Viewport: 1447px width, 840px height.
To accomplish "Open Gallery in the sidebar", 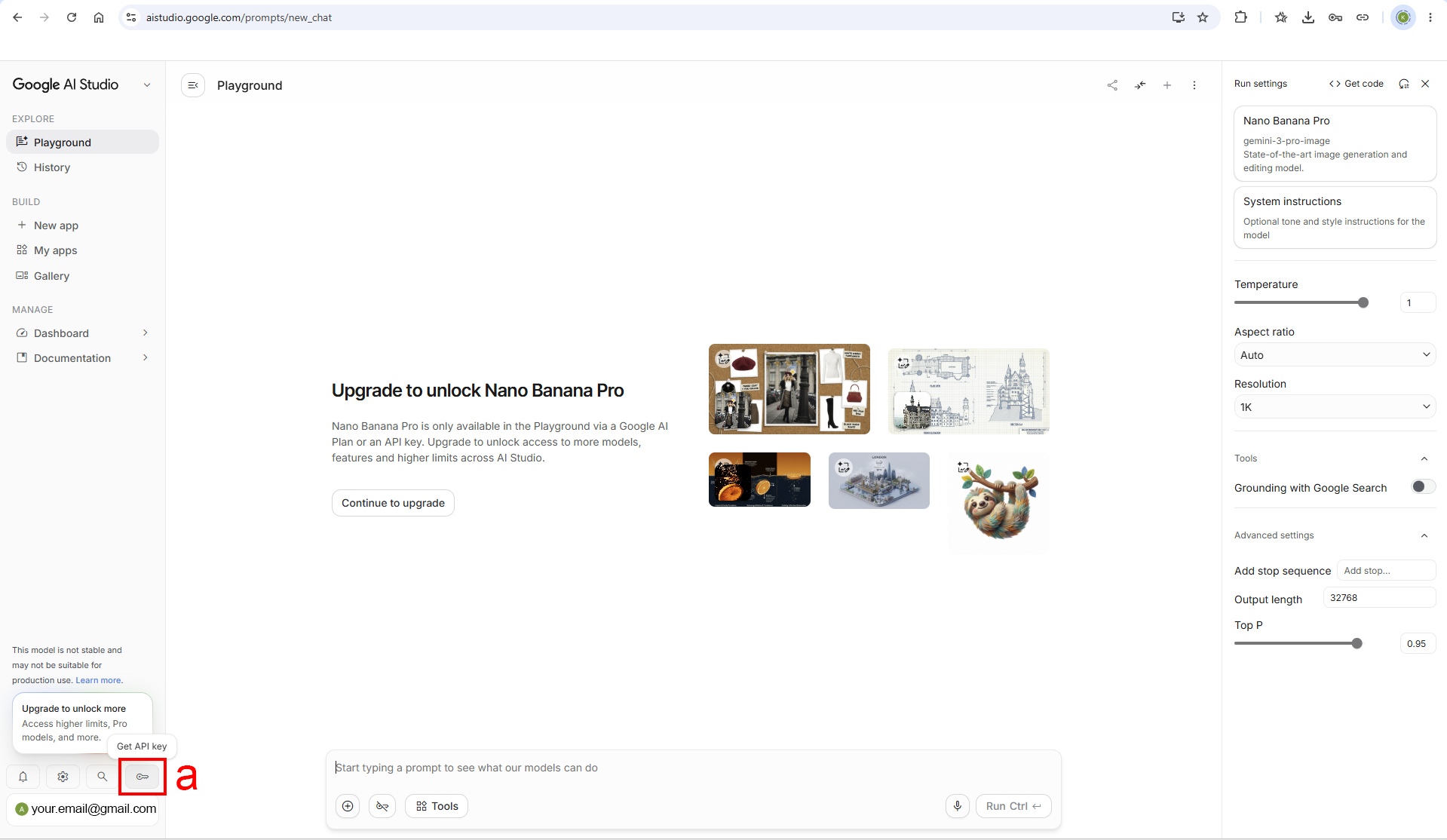I will coord(82,276).
